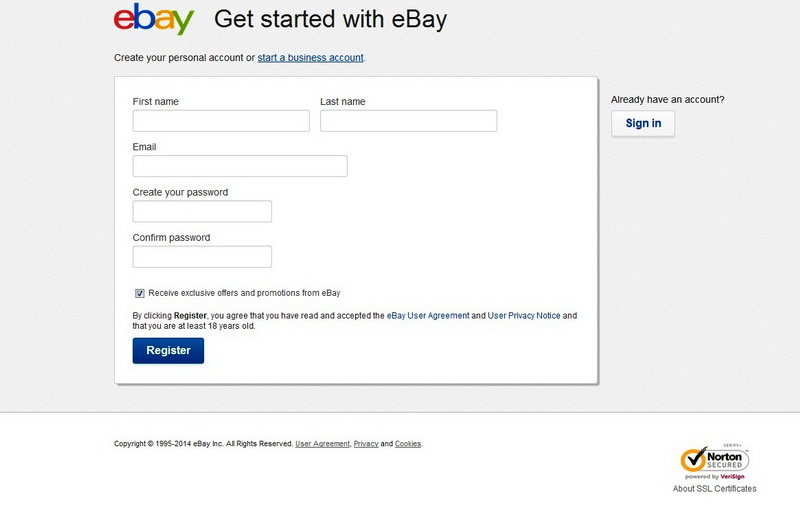Toggle the exclusive offers and promotions checkbox
800x513 pixels.
pyautogui.click(x=140, y=293)
